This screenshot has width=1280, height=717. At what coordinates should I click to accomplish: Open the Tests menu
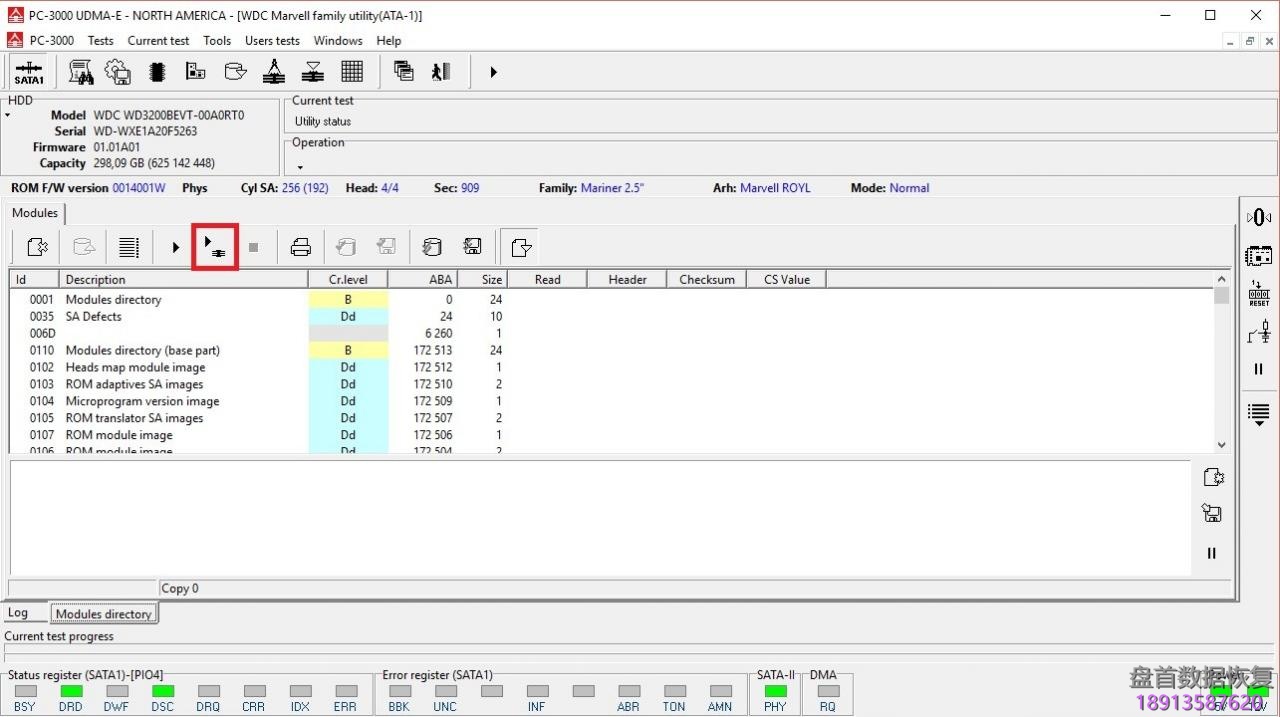click(x=100, y=41)
